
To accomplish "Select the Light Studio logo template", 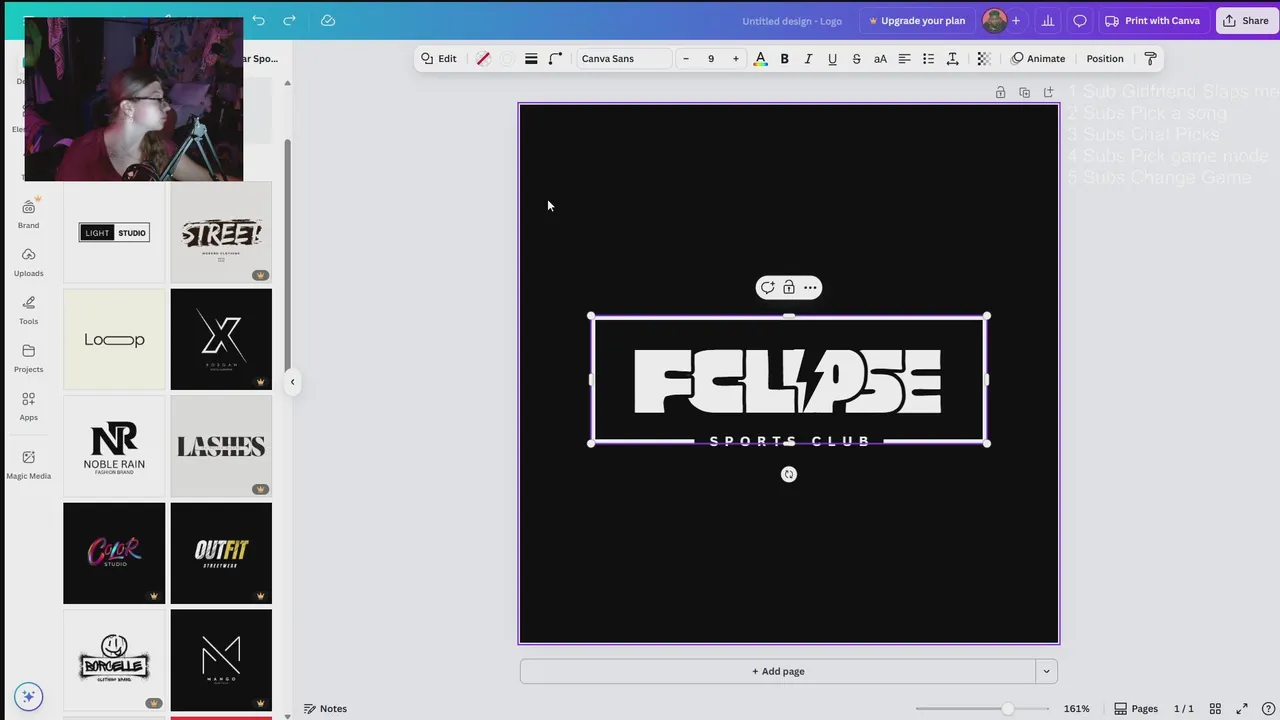I will (114, 232).
